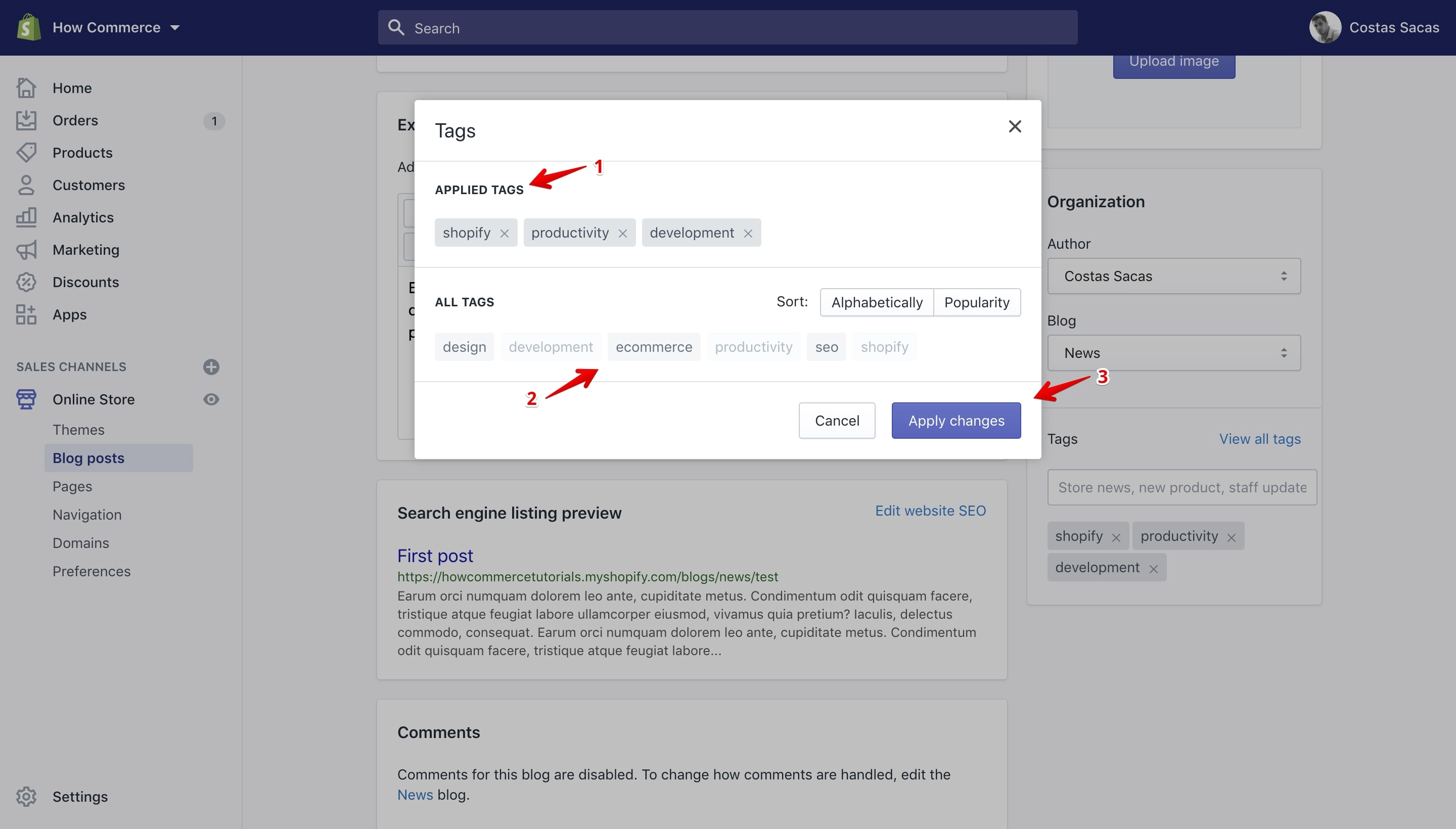Click the Customers person icon
This screenshot has height=829, width=1456.
pos(26,185)
